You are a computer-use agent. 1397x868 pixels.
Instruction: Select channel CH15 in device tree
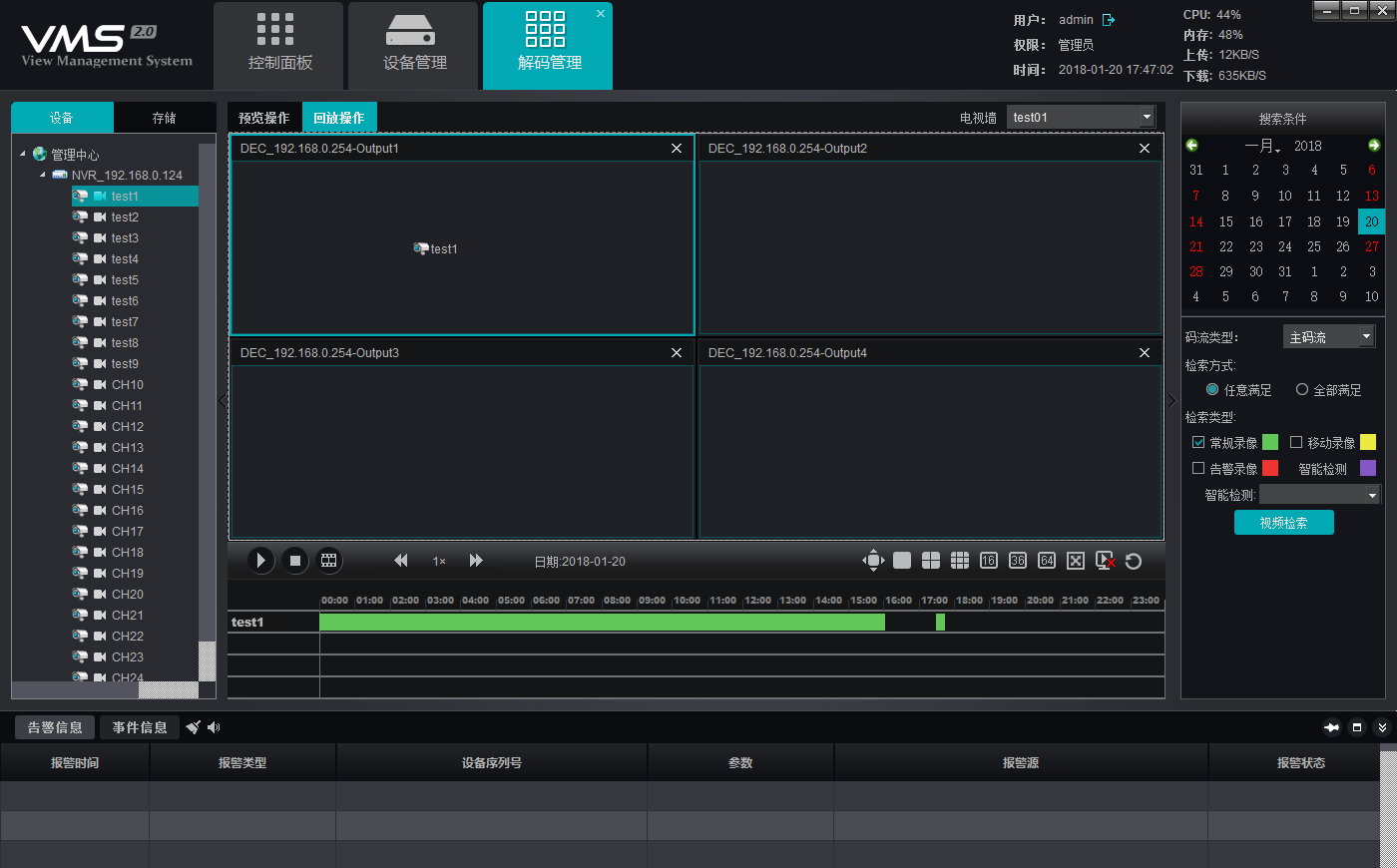point(128,489)
